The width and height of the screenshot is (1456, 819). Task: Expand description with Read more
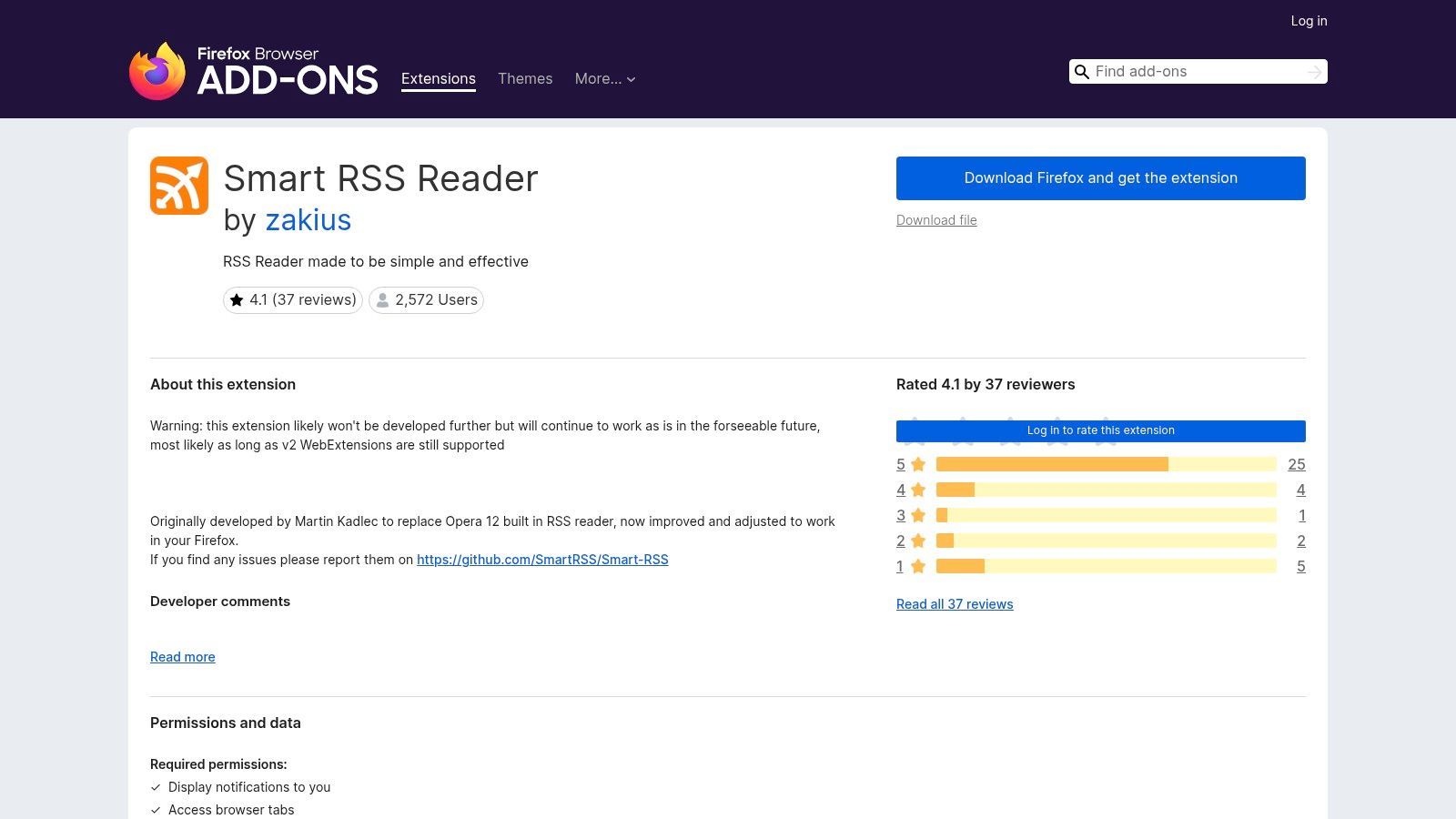point(183,657)
